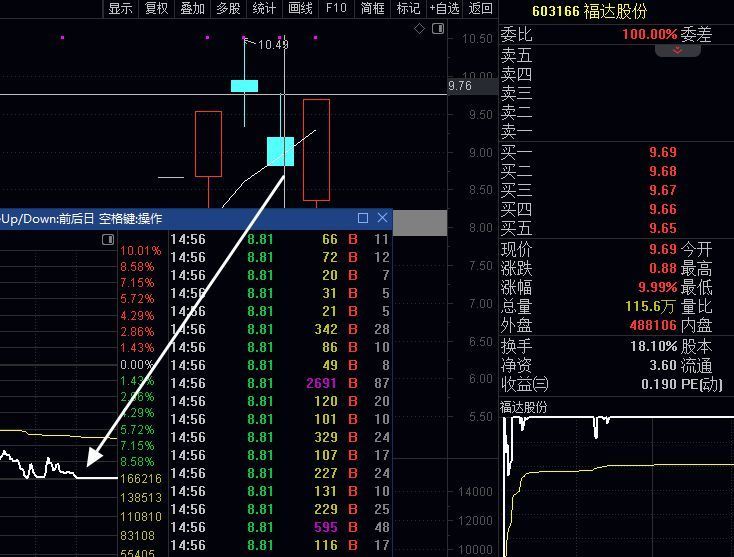Toggle panel icon in intraday popup chart
The height and width of the screenshot is (557, 734).
point(108,240)
